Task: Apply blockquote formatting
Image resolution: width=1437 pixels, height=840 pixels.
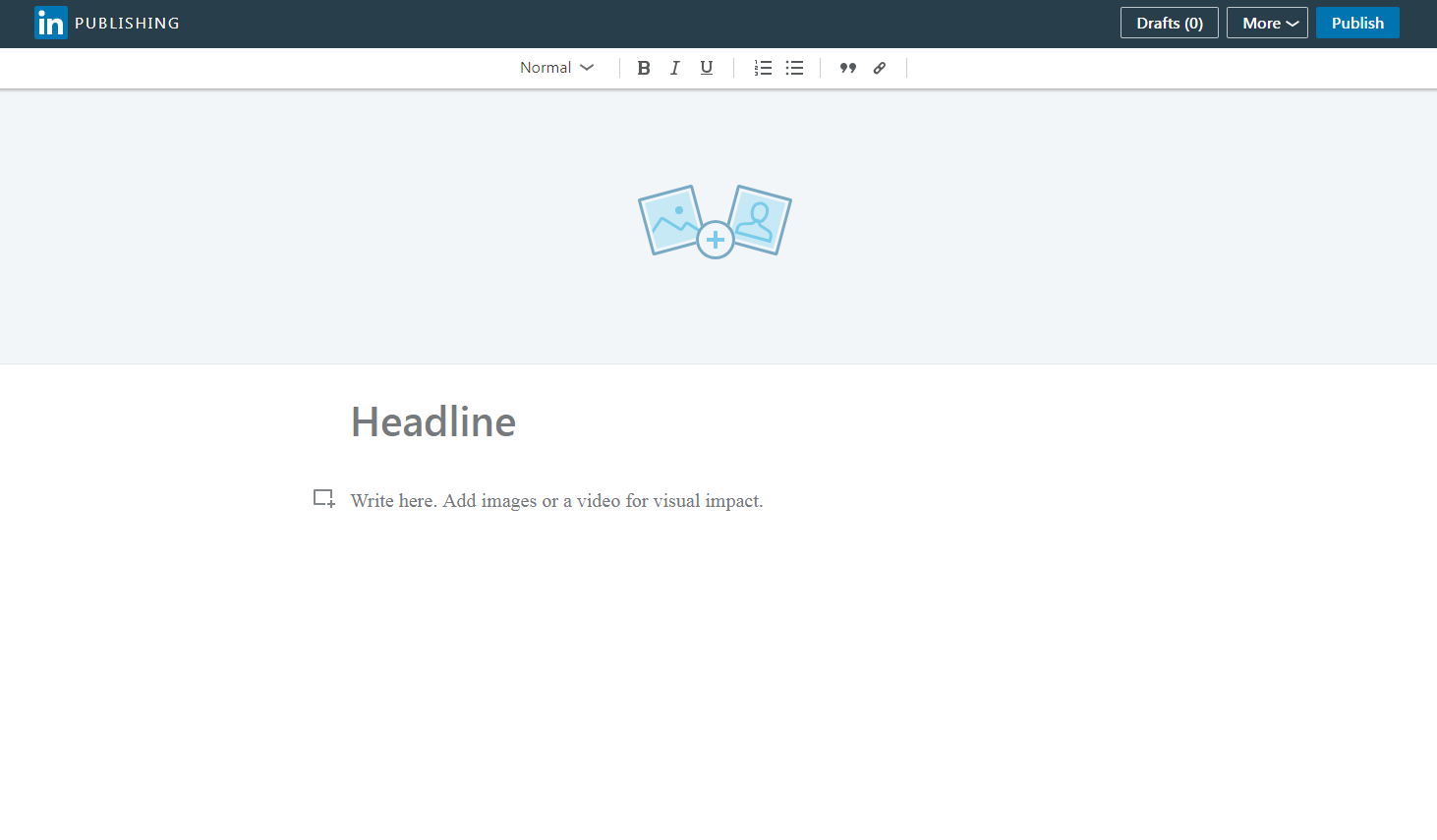Action: pos(848,68)
